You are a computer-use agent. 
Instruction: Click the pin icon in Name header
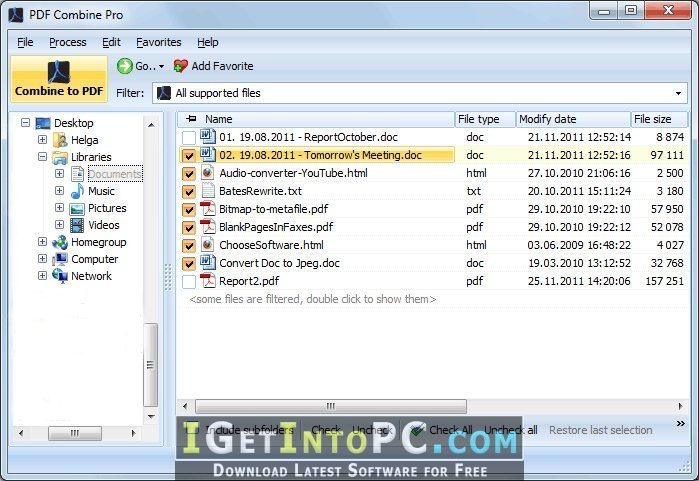191,119
